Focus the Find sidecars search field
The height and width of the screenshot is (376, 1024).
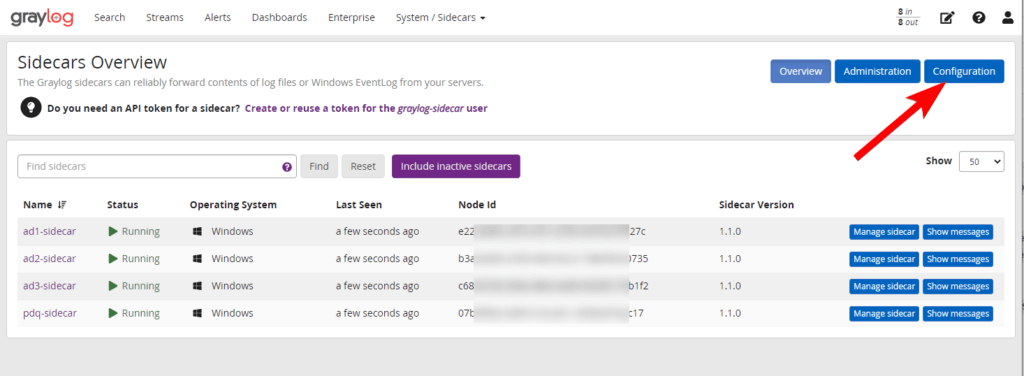[157, 166]
